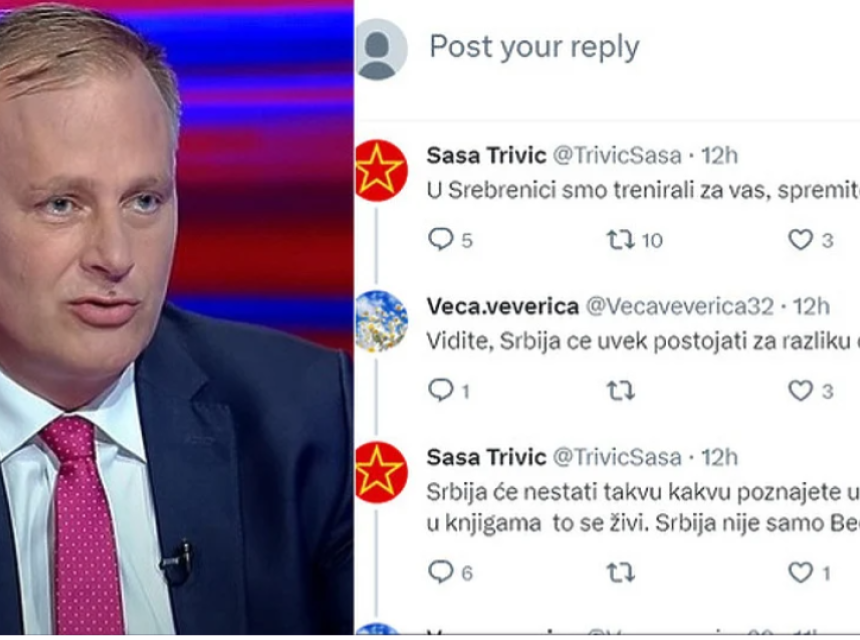This screenshot has height=640, width=860.
Task: Click the 'Vidite, Srbija ce uvek postojati' tweet text
Action: point(643,342)
